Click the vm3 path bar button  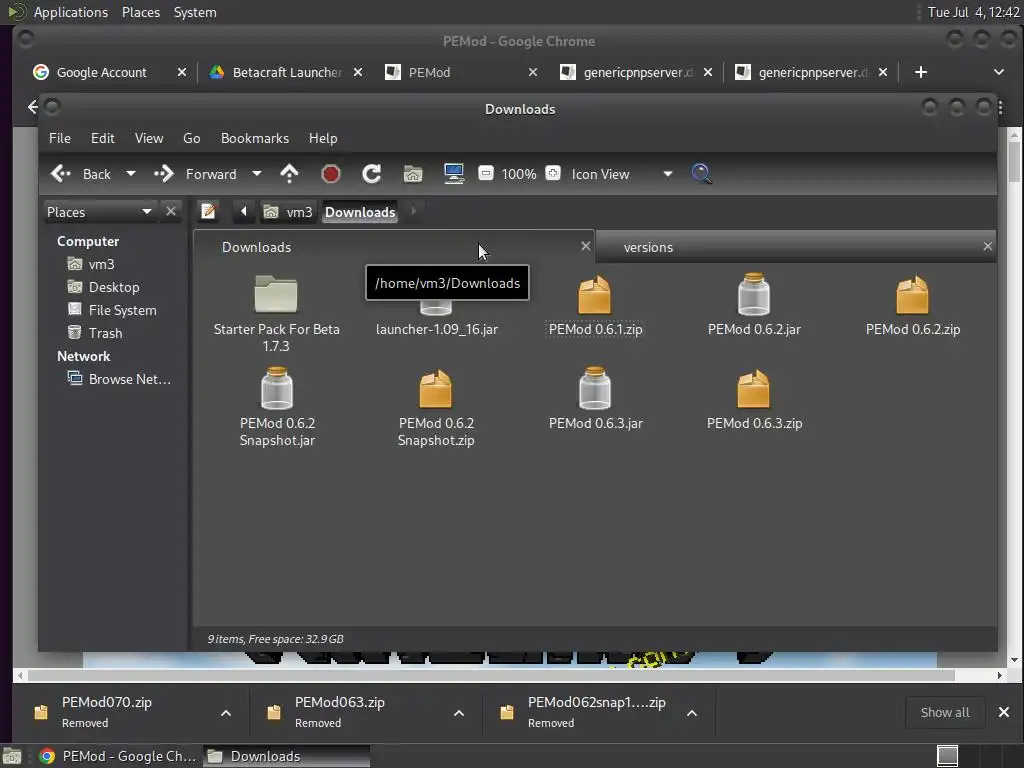tap(289, 212)
